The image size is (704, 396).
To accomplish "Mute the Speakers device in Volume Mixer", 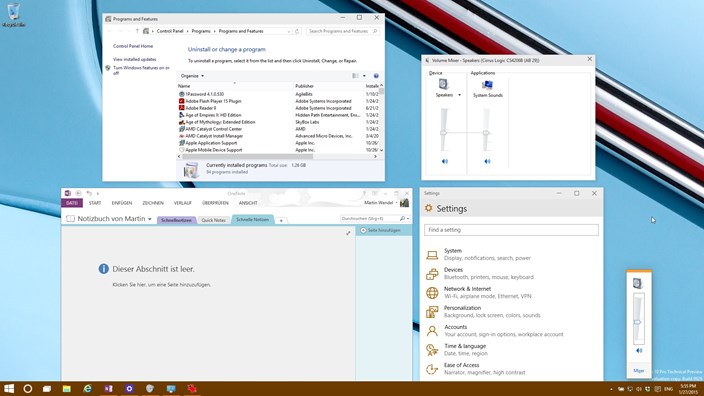I will coord(444,161).
